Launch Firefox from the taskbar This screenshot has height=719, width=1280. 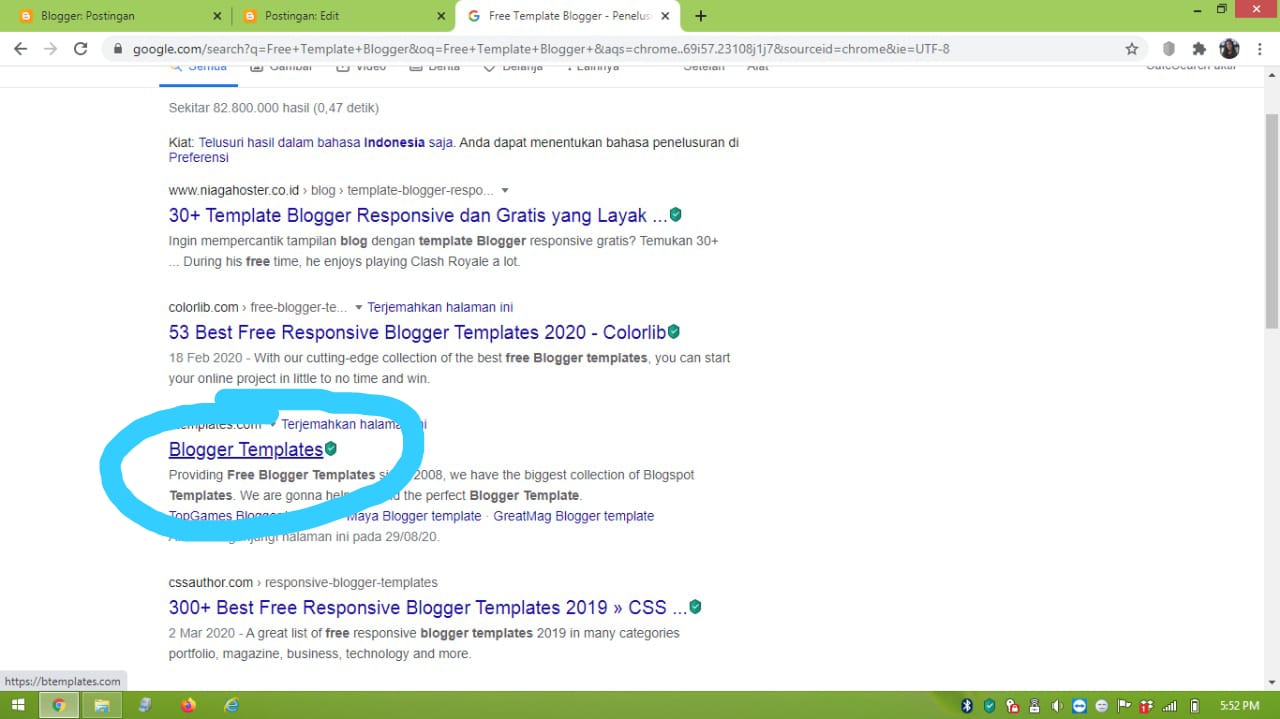tap(188, 705)
